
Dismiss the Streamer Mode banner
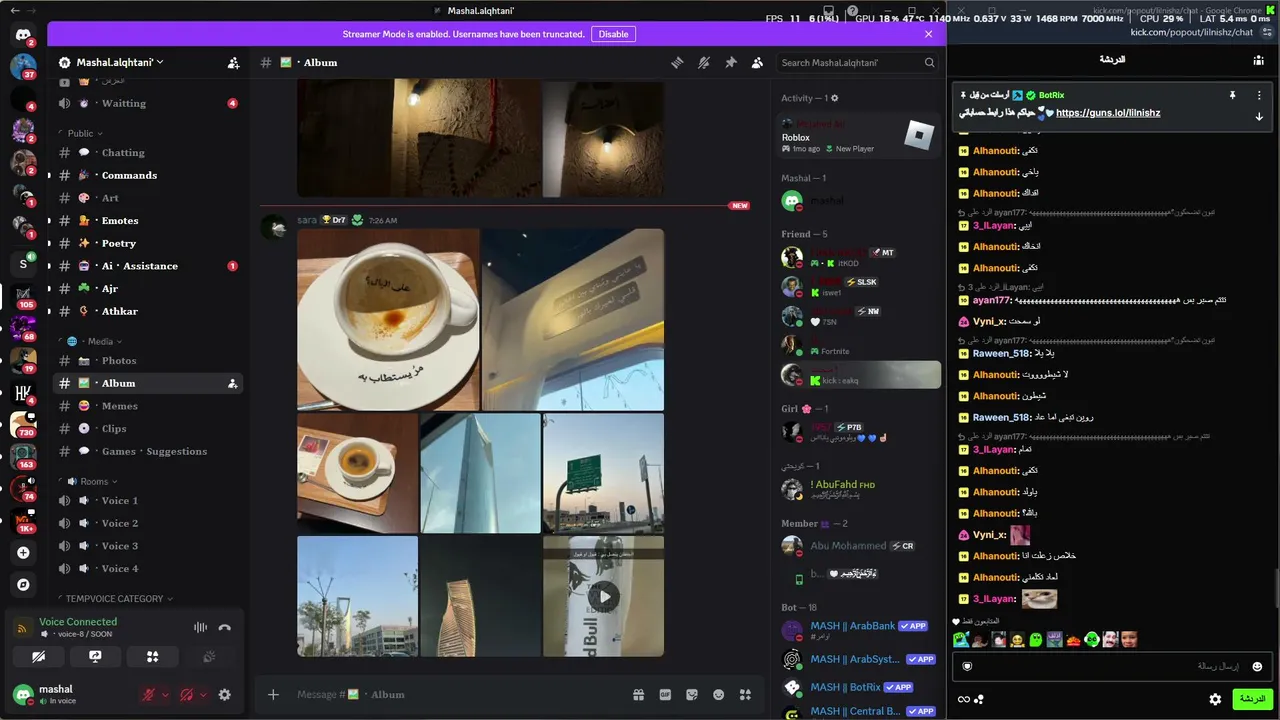click(928, 34)
